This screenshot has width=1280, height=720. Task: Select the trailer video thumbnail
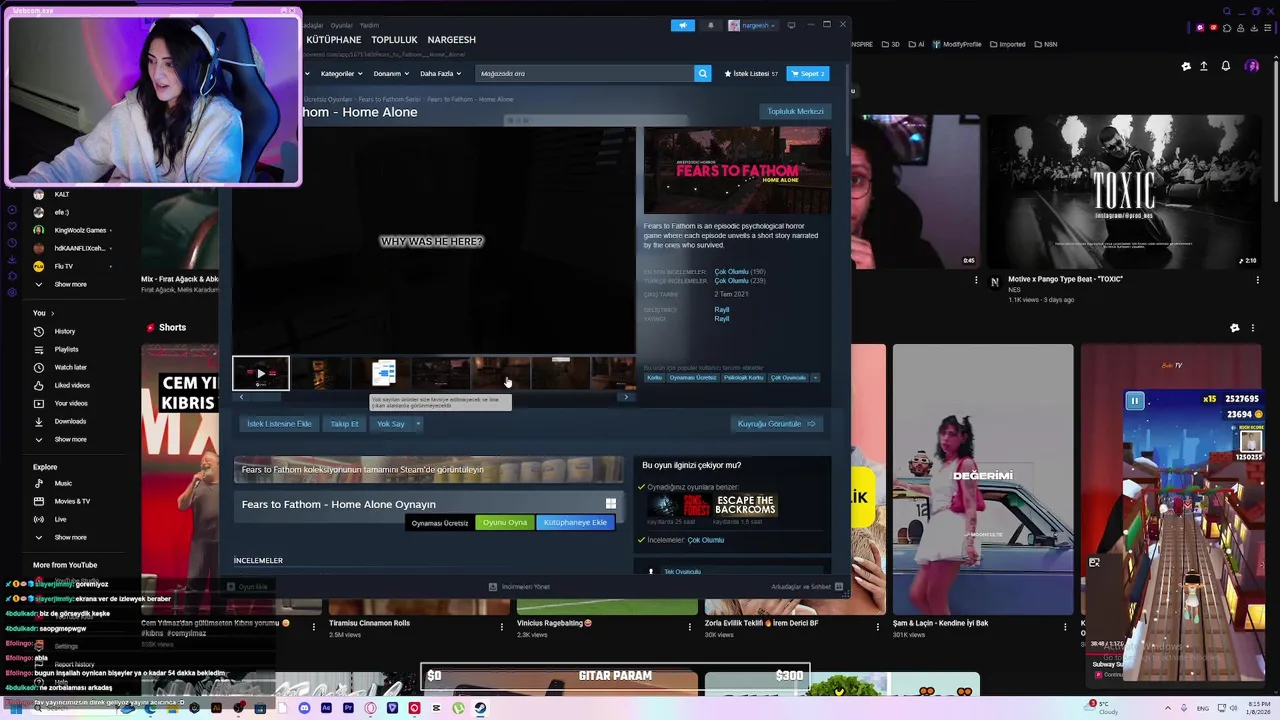coord(261,373)
